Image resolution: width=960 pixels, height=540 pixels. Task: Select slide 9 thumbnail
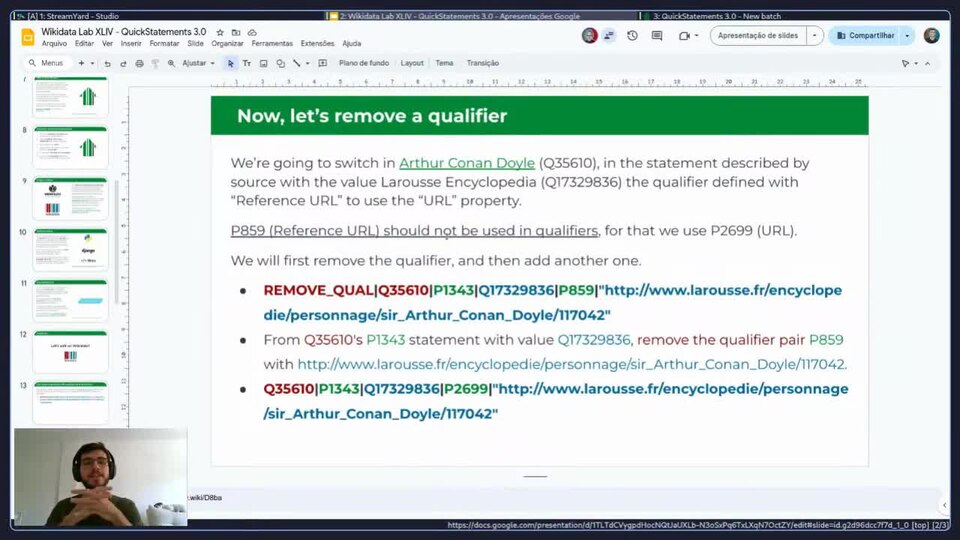click(x=70, y=198)
